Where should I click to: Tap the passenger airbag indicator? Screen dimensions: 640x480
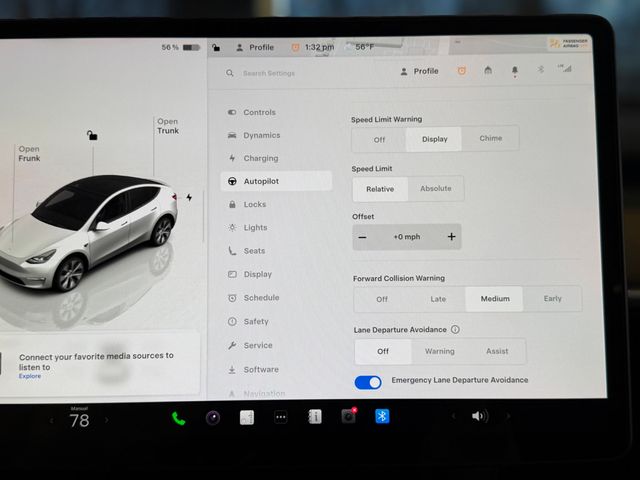coord(569,43)
